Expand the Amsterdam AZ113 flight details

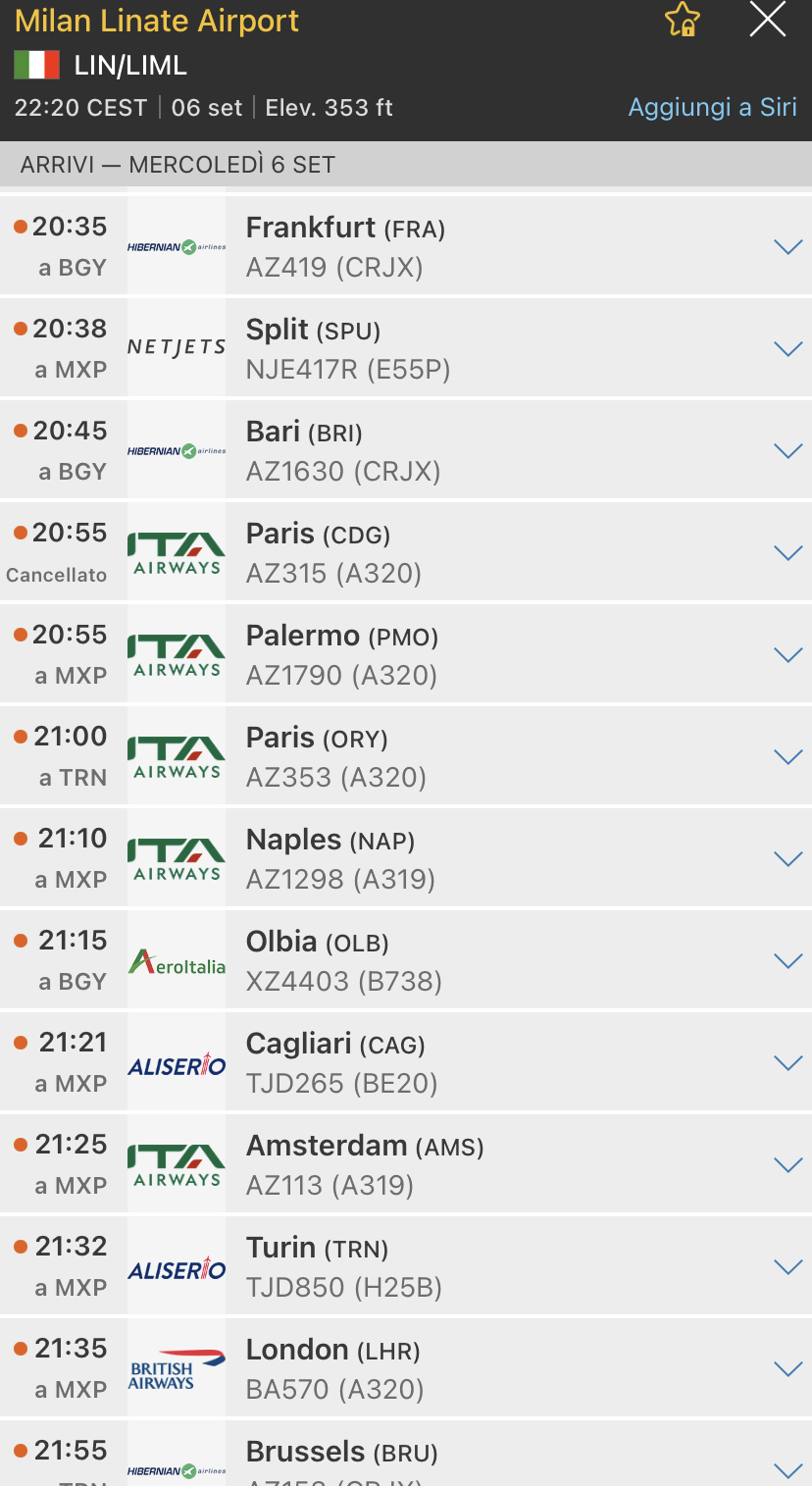point(788,1165)
